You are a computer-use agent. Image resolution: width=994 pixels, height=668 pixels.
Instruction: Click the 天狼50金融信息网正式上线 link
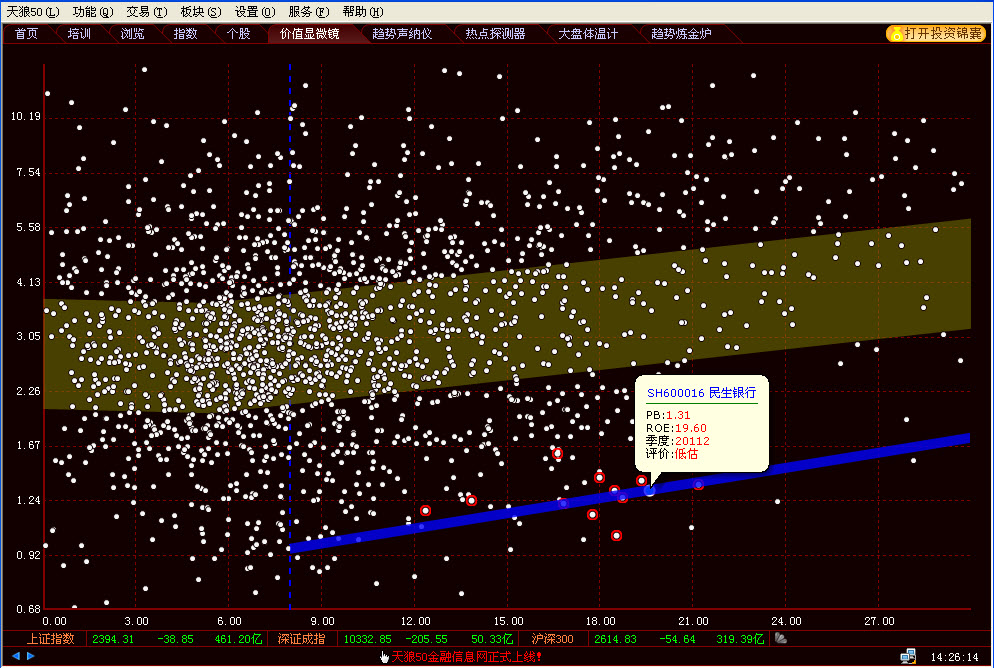click(x=466, y=657)
